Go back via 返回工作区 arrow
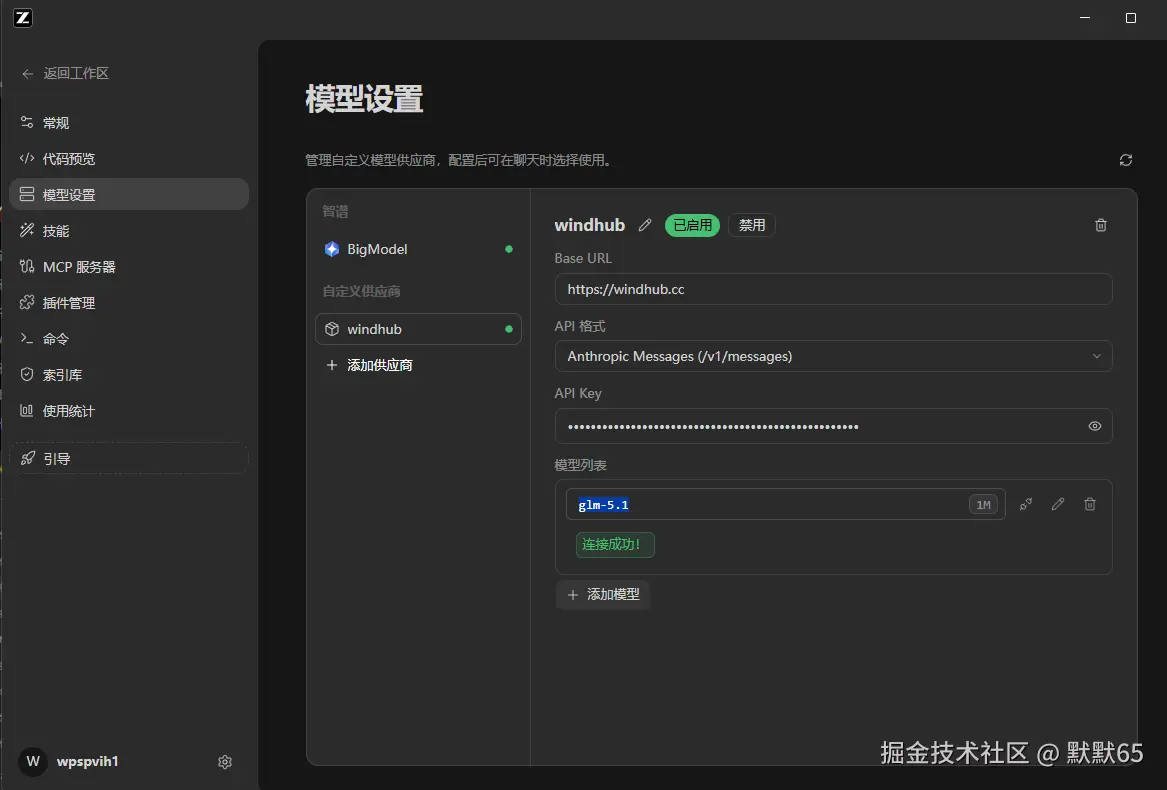 pos(28,74)
